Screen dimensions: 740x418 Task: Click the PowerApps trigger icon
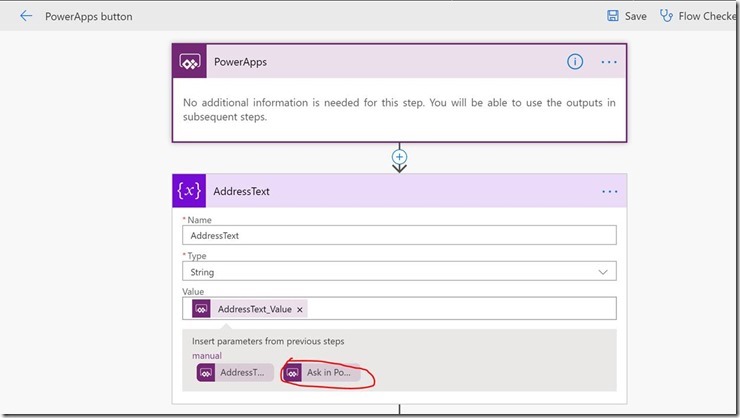pyautogui.click(x=190, y=61)
